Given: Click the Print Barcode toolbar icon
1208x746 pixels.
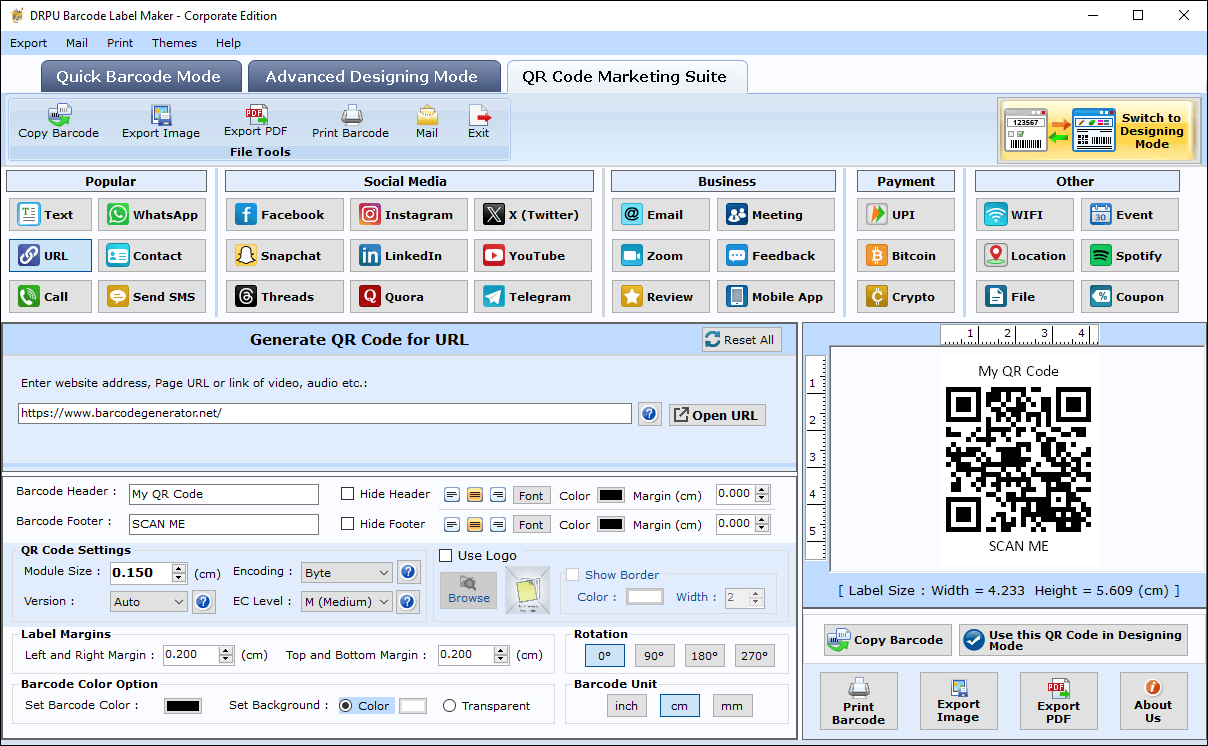Looking at the screenshot, I should point(350,122).
